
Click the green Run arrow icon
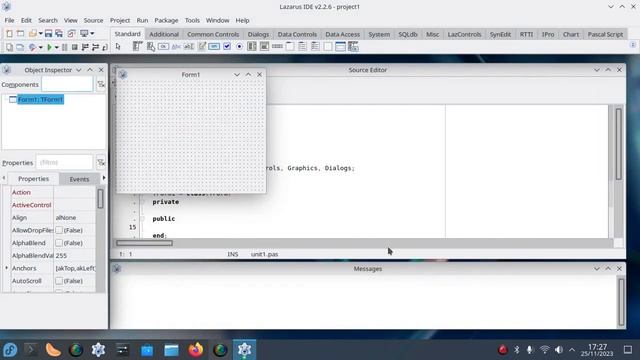(x=49, y=47)
